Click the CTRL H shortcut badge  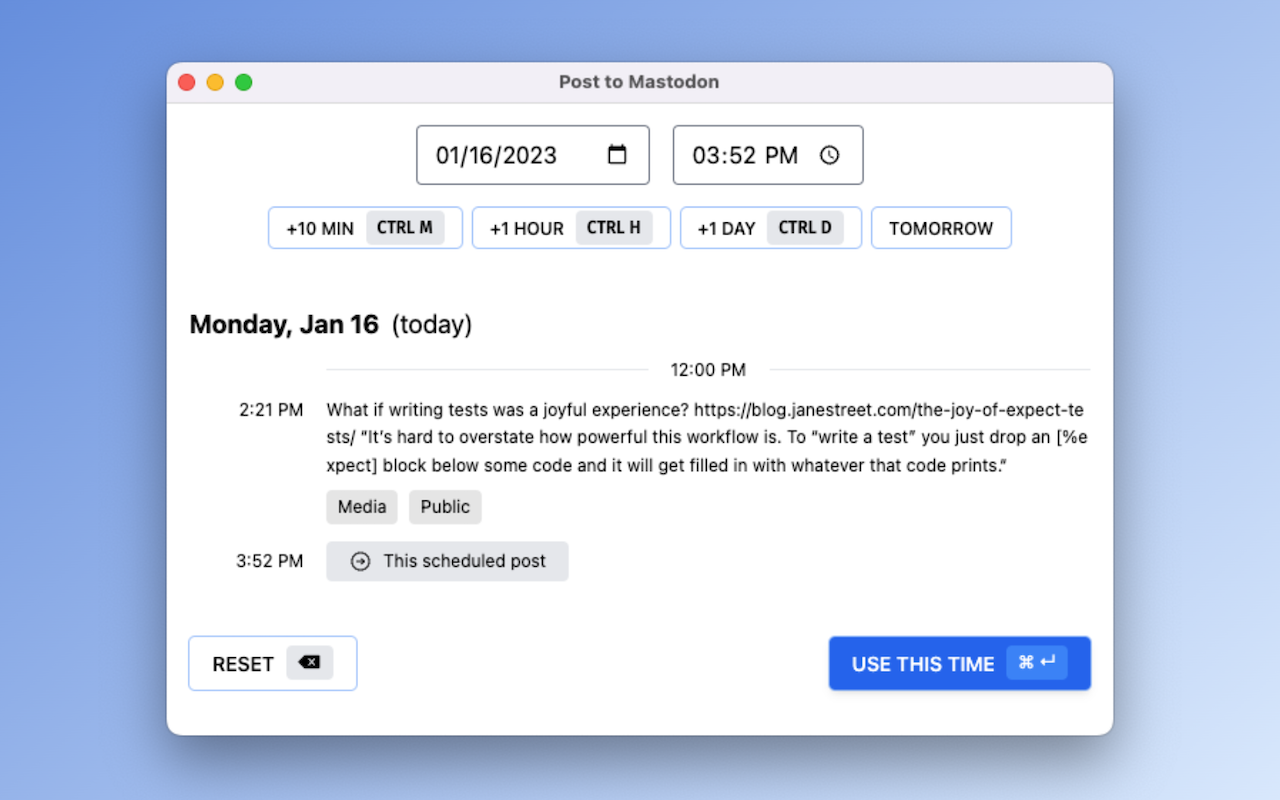[x=614, y=227]
